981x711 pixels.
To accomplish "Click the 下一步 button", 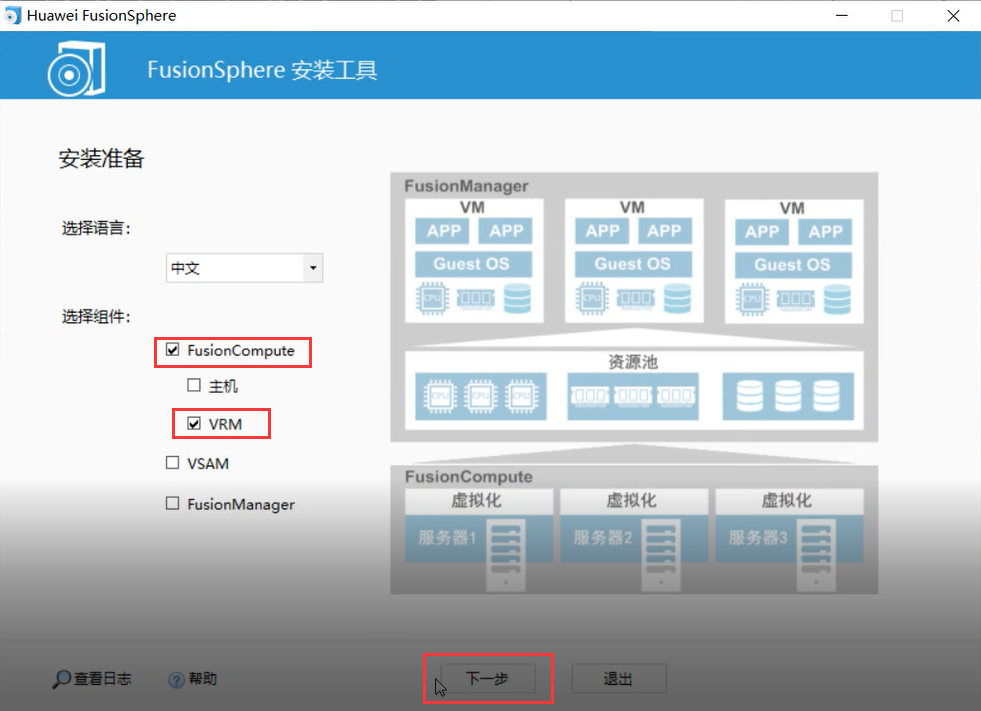I will coord(488,678).
